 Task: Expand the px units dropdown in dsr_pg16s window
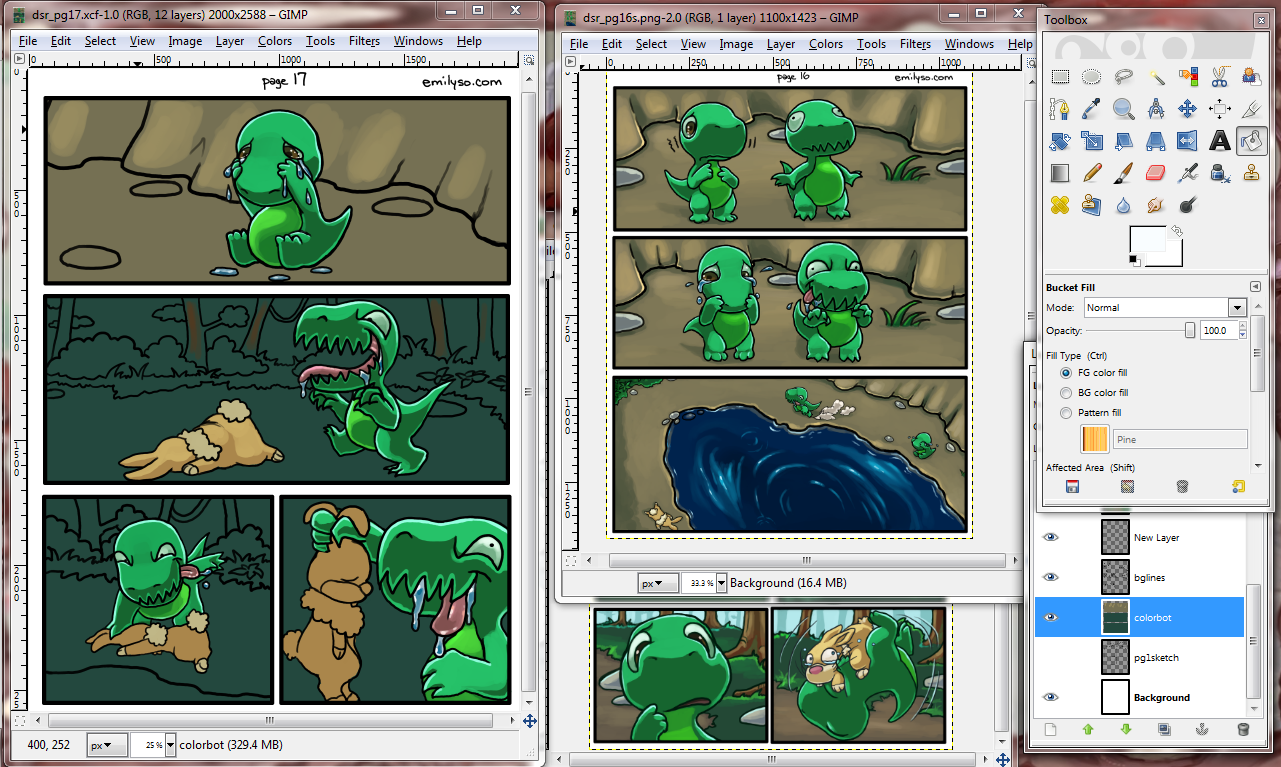tap(658, 583)
